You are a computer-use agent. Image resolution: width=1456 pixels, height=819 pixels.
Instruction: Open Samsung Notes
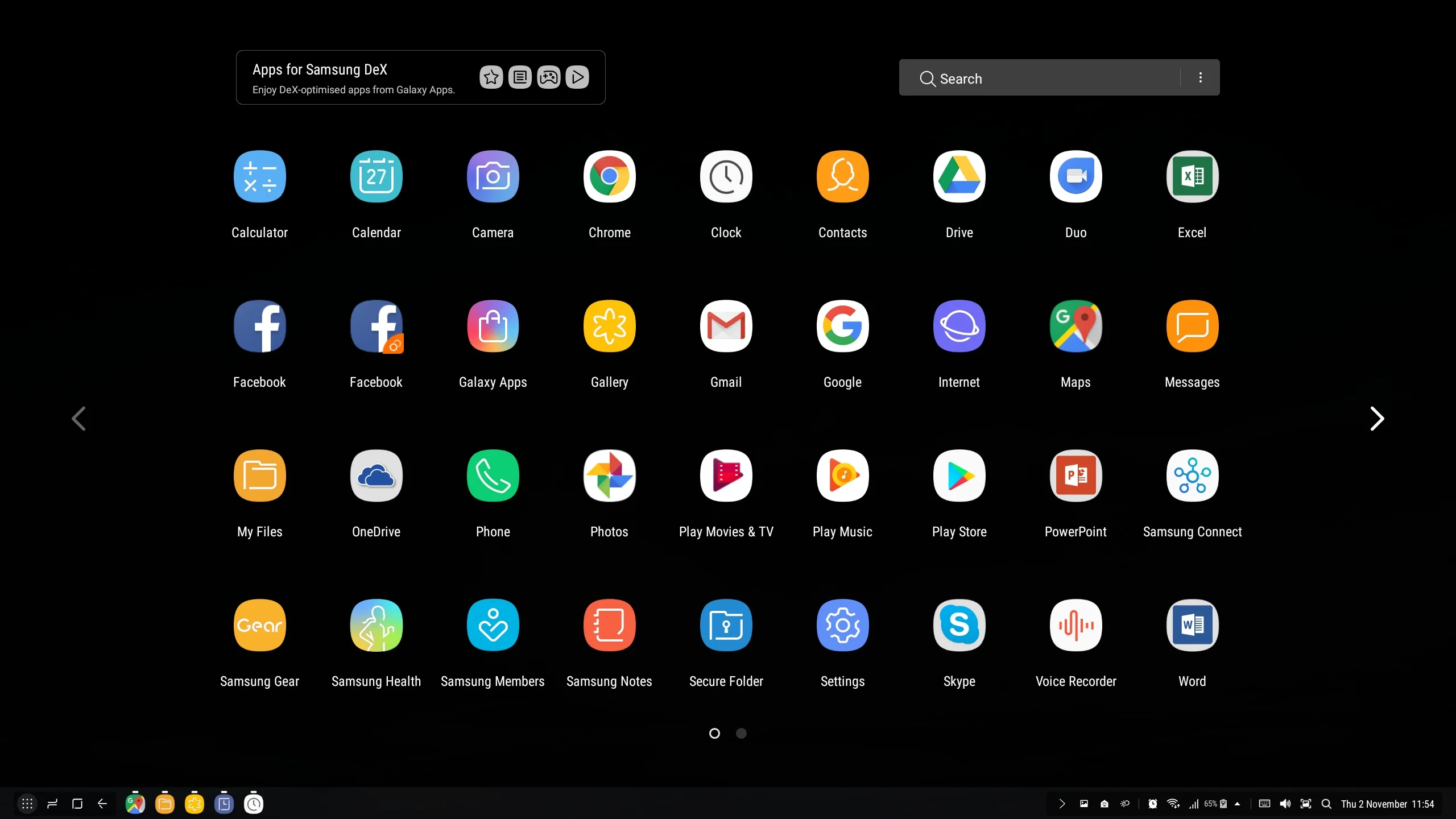point(610,625)
